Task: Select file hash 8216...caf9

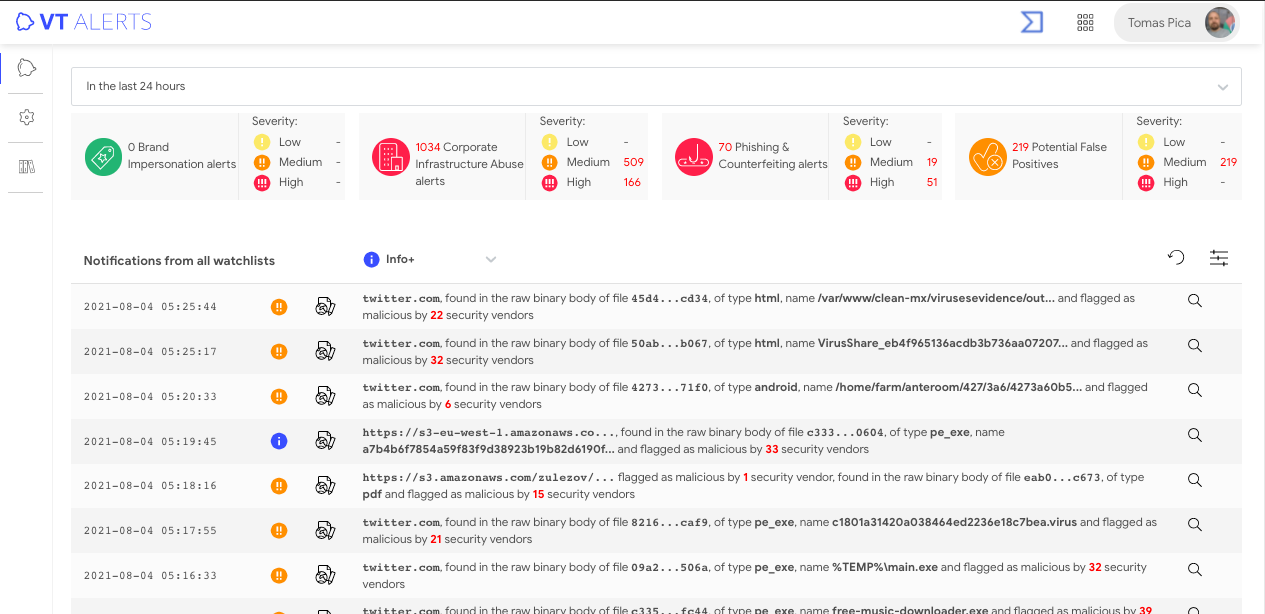Action: (670, 522)
